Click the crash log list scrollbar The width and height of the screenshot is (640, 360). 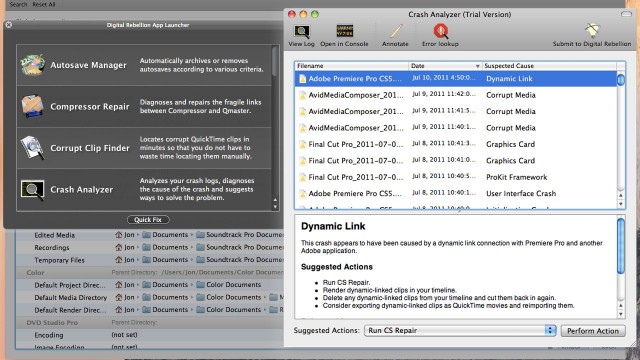pos(621,135)
